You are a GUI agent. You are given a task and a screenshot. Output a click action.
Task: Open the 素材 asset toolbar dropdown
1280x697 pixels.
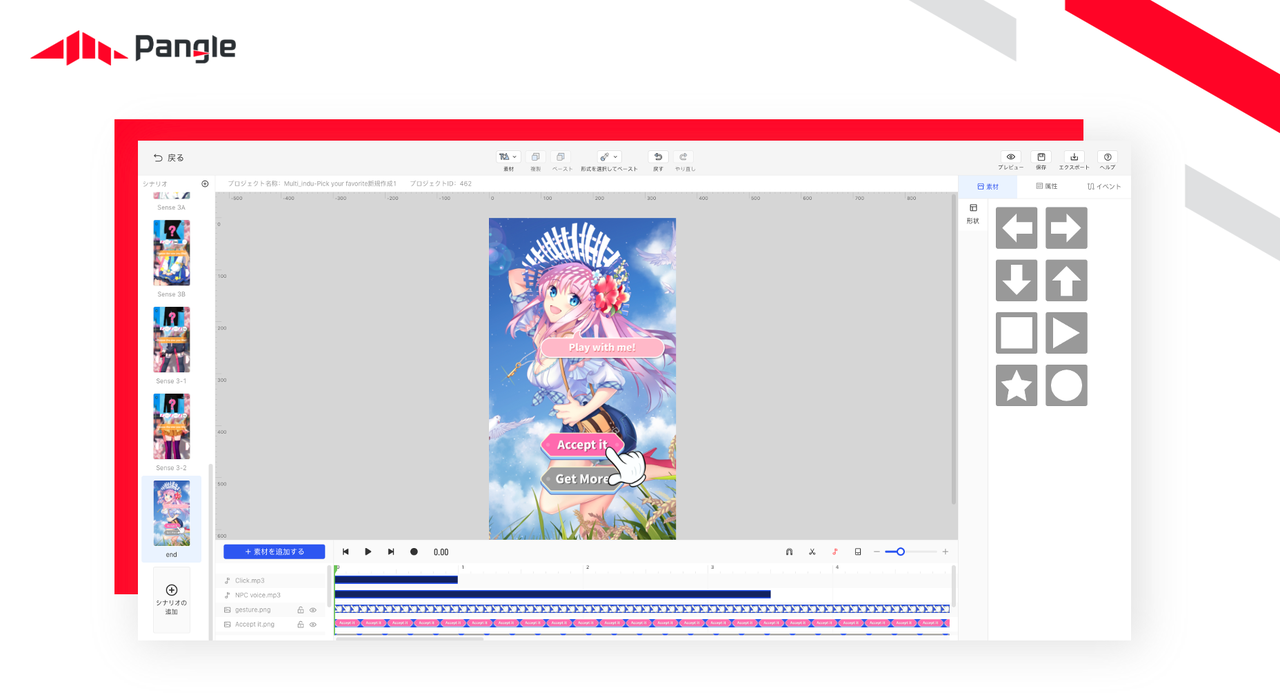click(x=508, y=157)
